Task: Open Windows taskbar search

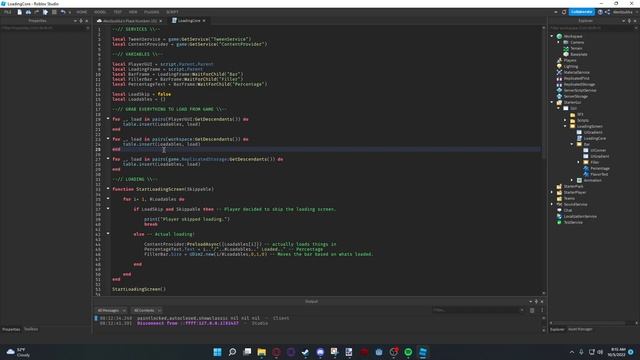Action: (232, 352)
